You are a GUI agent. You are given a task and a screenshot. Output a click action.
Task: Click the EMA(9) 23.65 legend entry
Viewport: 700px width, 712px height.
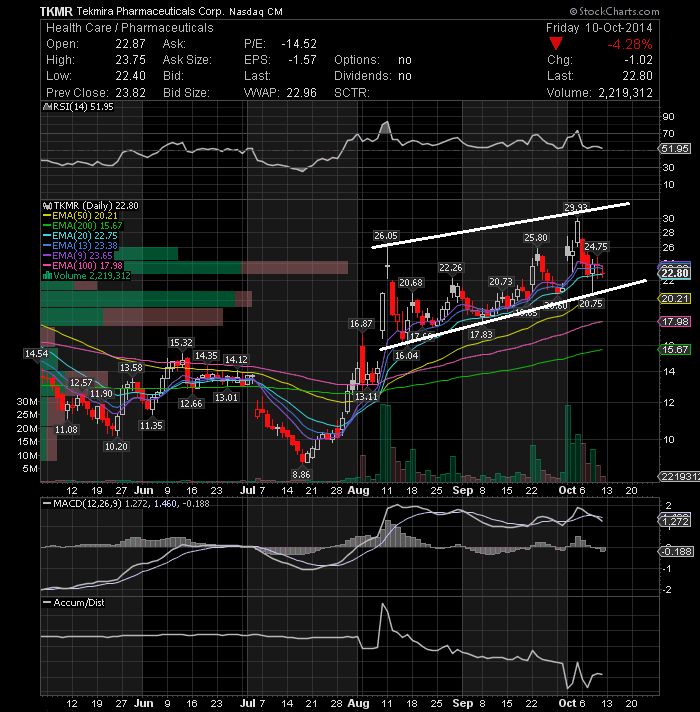(x=78, y=256)
